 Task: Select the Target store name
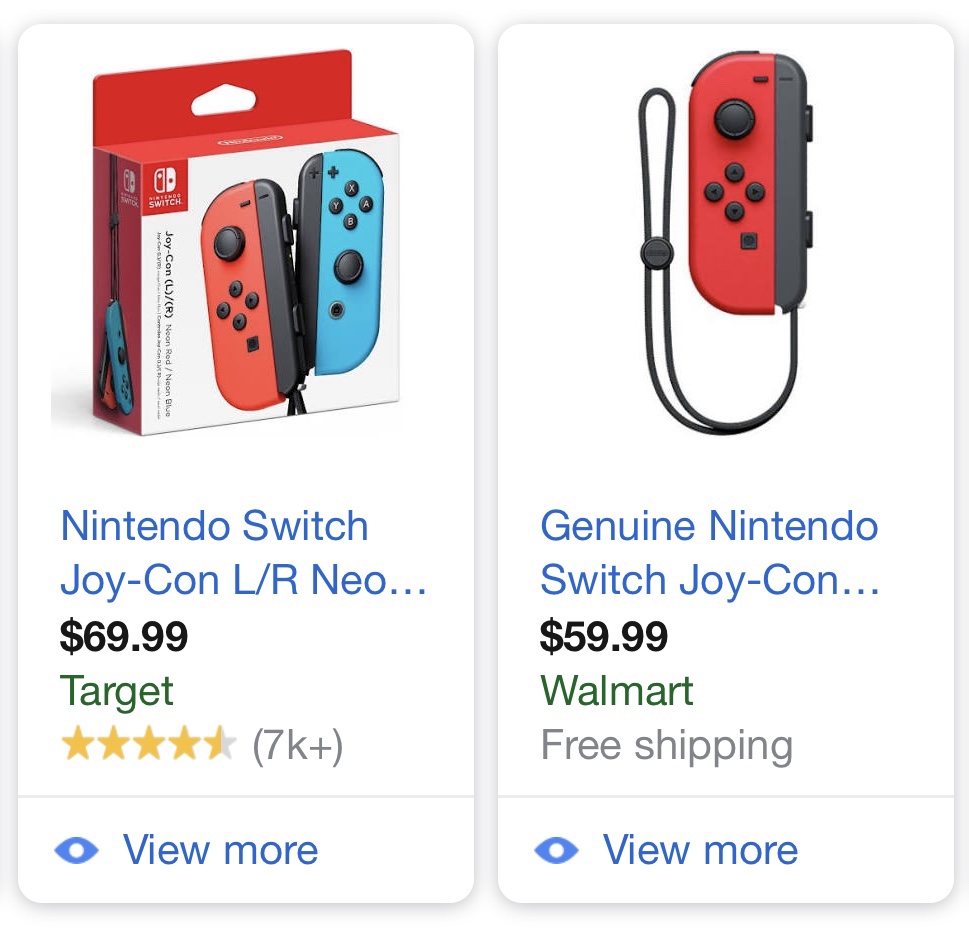117,691
